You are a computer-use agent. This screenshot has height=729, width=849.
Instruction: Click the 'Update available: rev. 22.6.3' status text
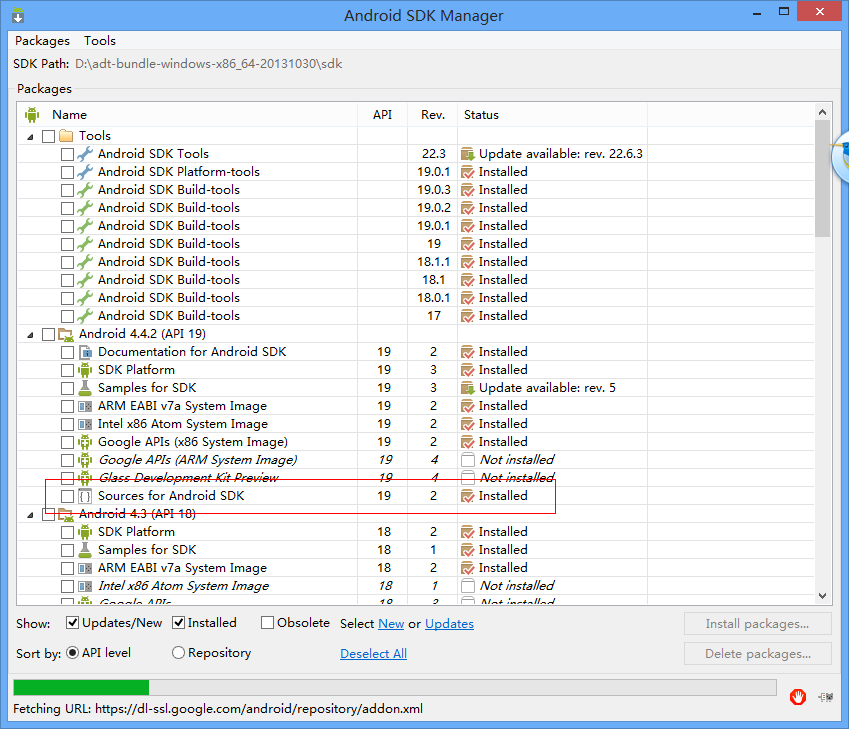561,154
